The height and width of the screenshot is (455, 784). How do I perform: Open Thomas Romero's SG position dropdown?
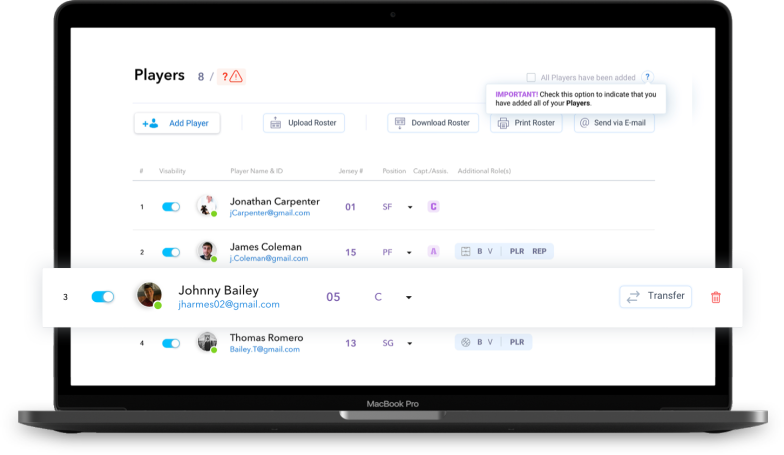click(409, 343)
